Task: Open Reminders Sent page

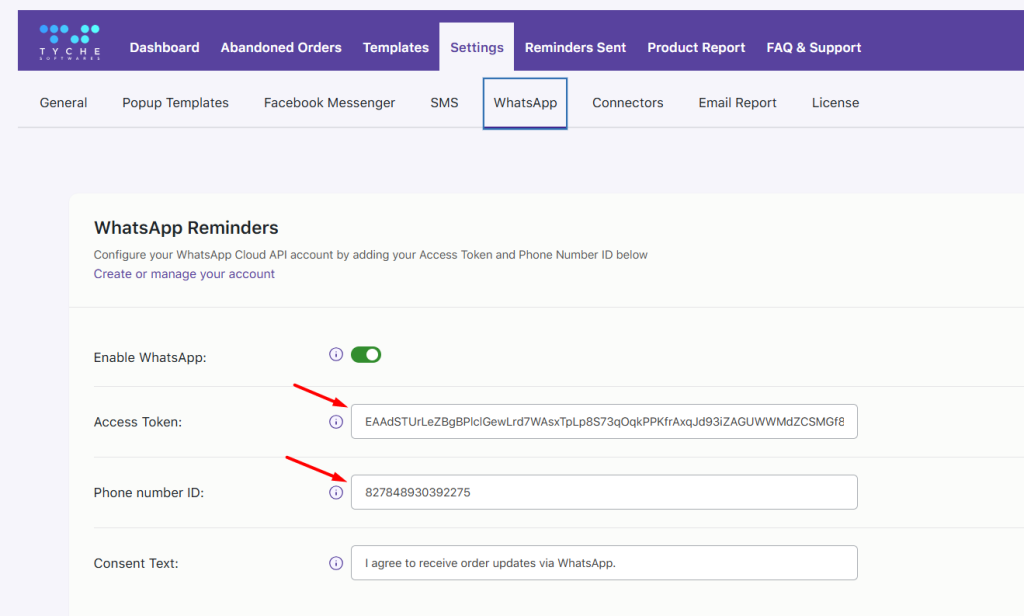Action: click(x=575, y=47)
